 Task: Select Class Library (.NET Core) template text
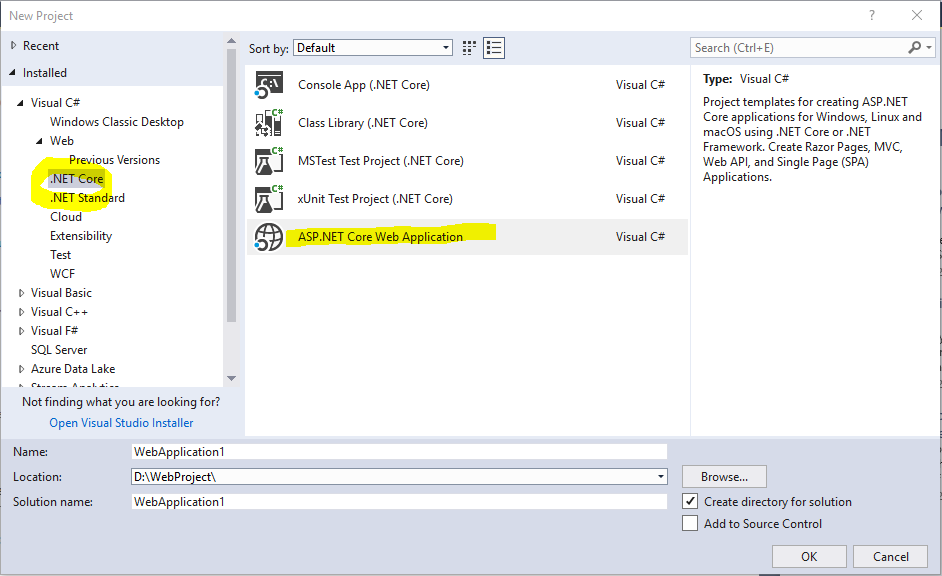click(363, 123)
